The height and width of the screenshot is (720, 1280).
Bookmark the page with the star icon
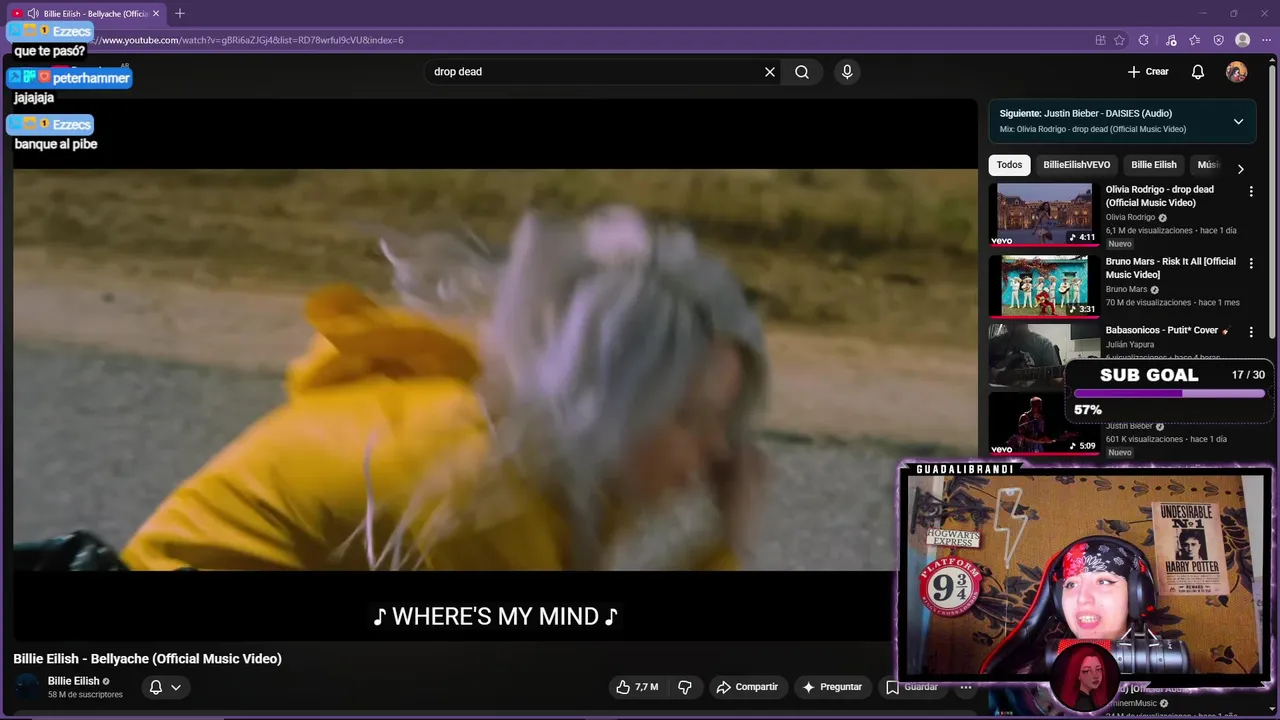pyautogui.click(x=1119, y=40)
